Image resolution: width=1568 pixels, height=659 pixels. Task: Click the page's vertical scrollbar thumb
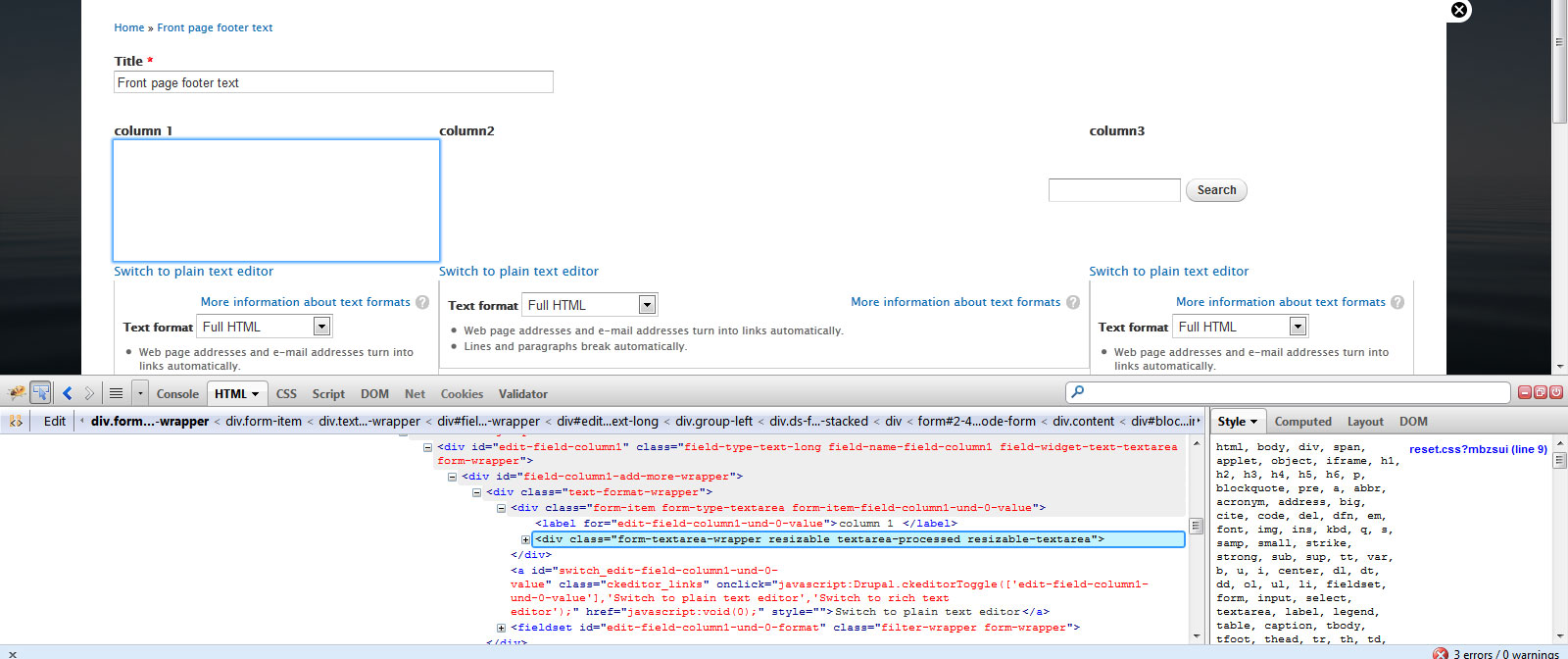point(1558,61)
